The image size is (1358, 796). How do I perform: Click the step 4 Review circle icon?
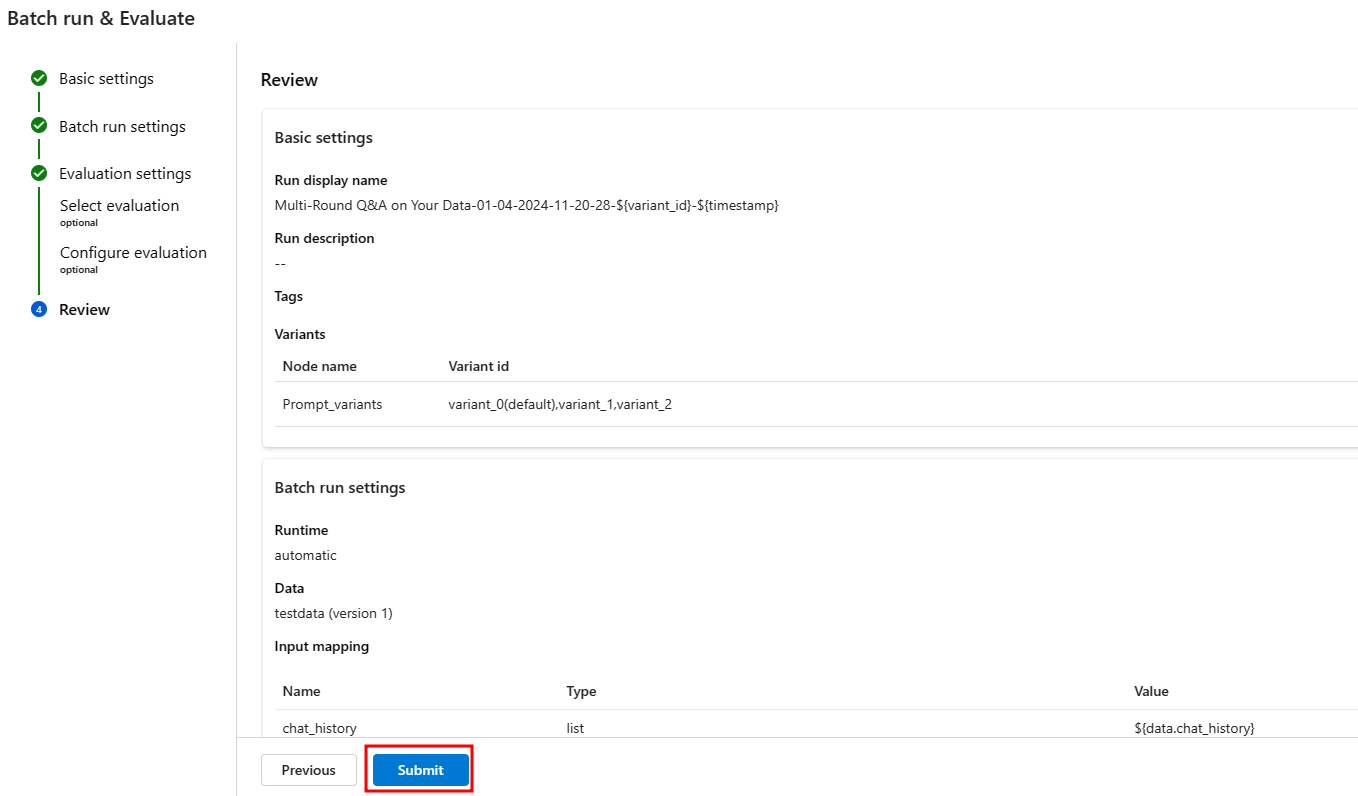click(x=39, y=309)
